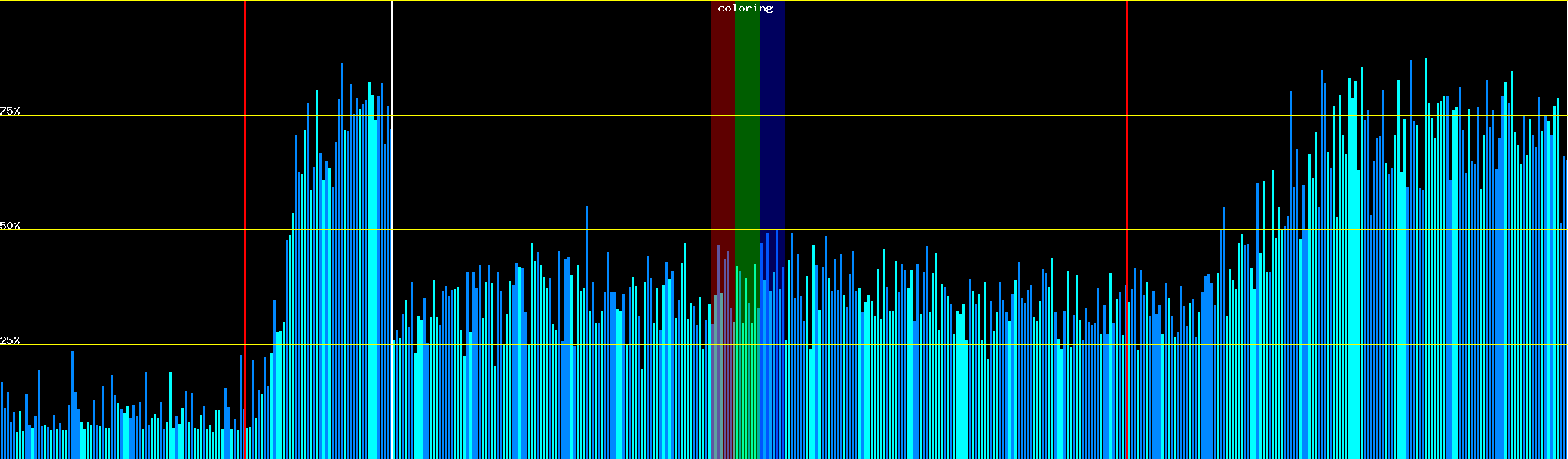Select the dark green coloring band
Screen dimensions: 1568x459
pos(746,115)
